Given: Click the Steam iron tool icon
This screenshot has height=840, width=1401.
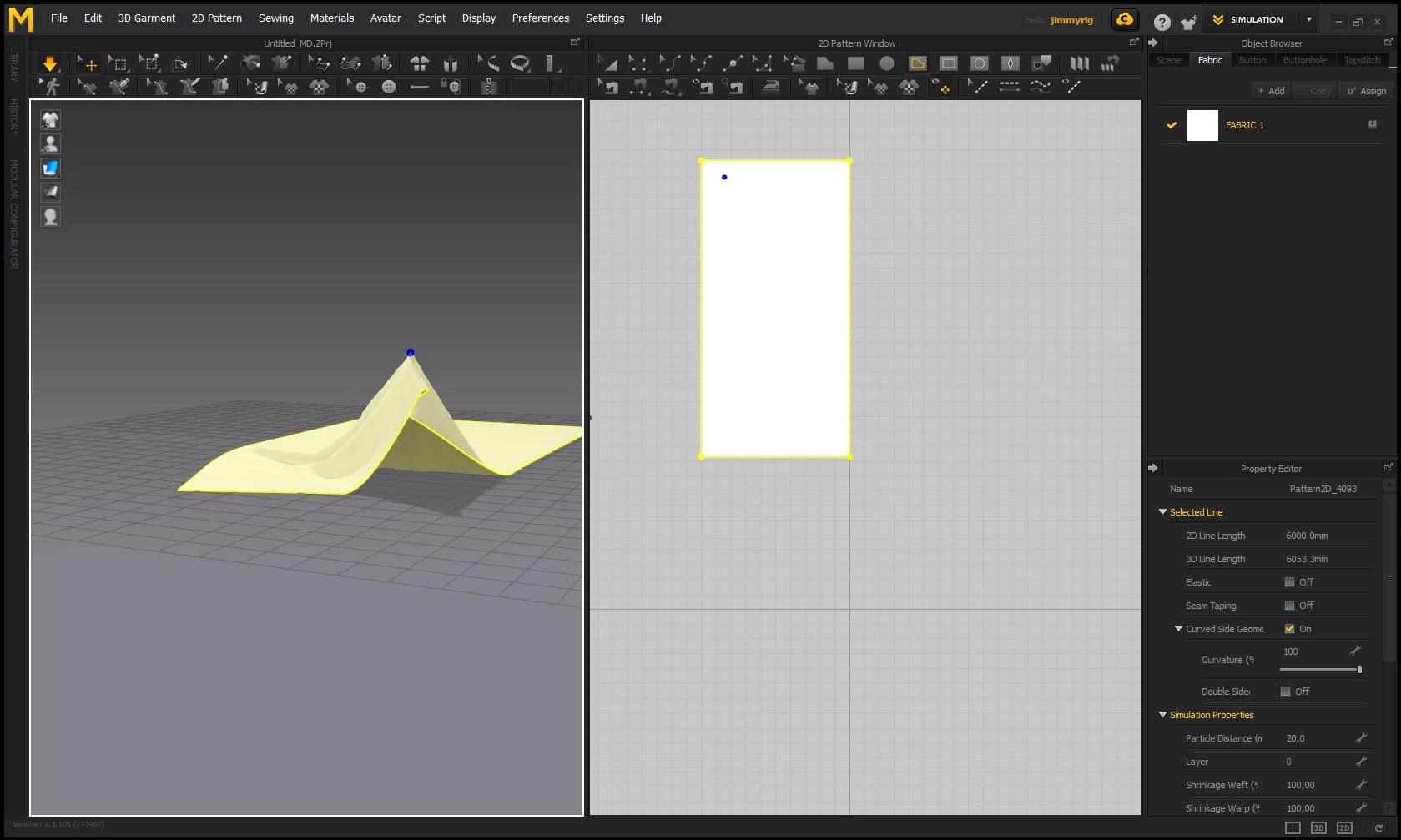Looking at the screenshot, I should coord(771,86).
